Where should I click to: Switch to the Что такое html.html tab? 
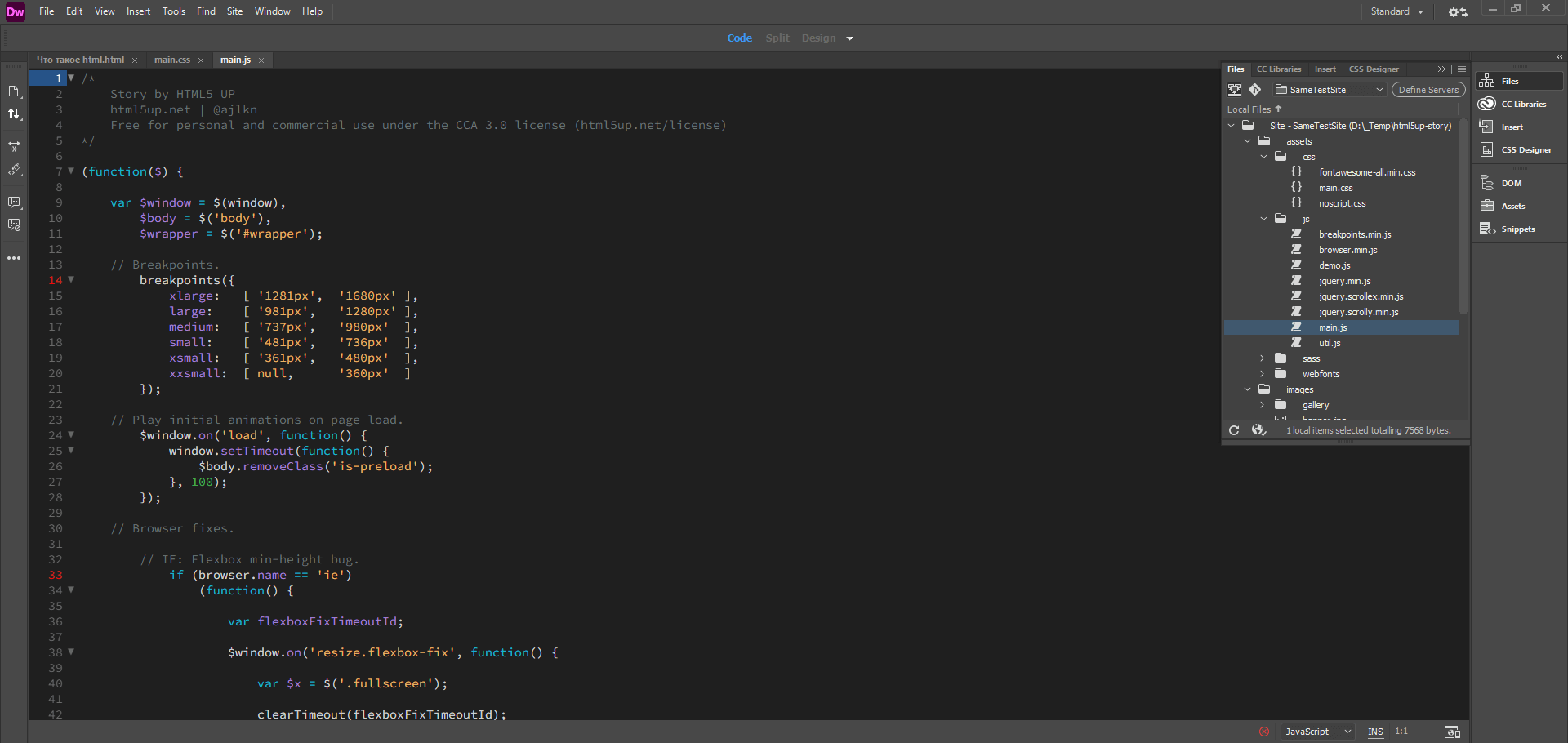point(80,60)
